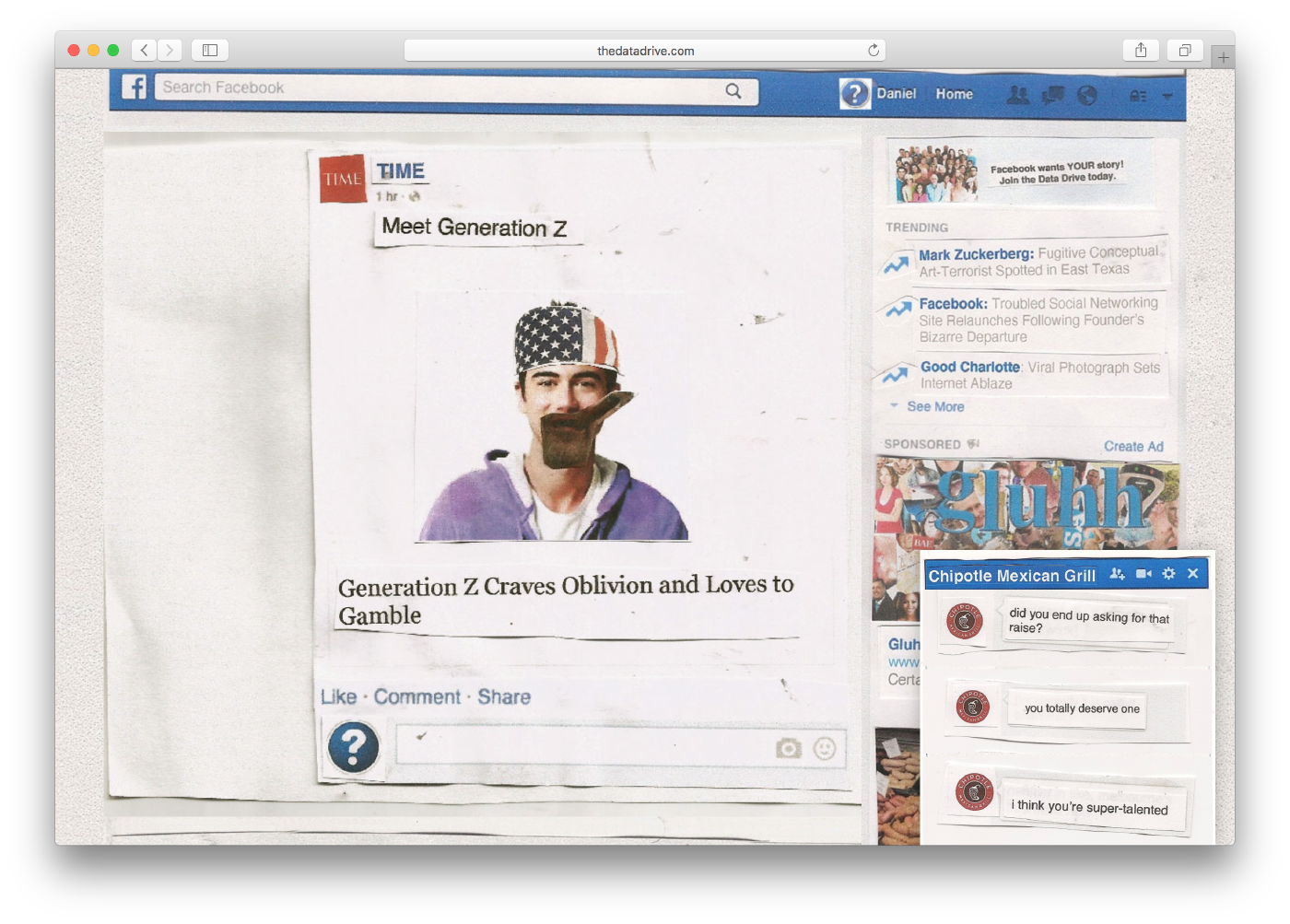Viewport: 1290px width, 924px height.
Task: Share the TIME post
Action: click(x=504, y=697)
